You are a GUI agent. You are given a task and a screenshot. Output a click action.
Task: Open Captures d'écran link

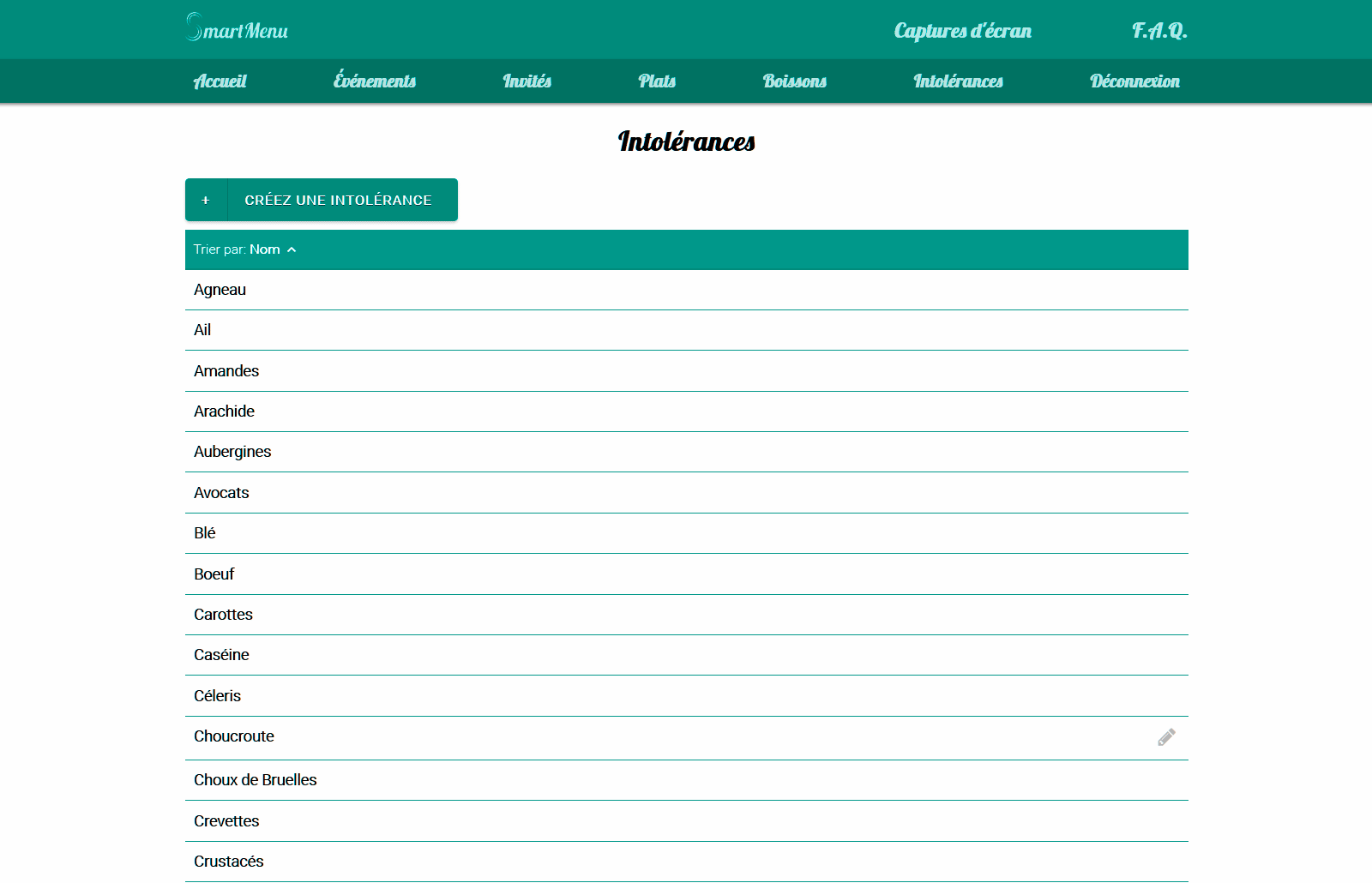point(962,31)
